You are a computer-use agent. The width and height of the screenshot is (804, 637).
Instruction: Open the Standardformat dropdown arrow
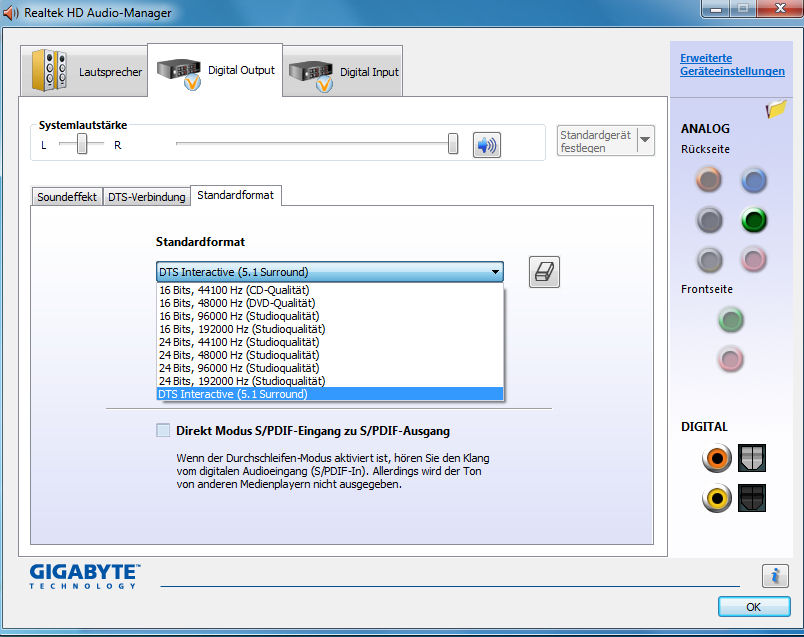pos(495,272)
